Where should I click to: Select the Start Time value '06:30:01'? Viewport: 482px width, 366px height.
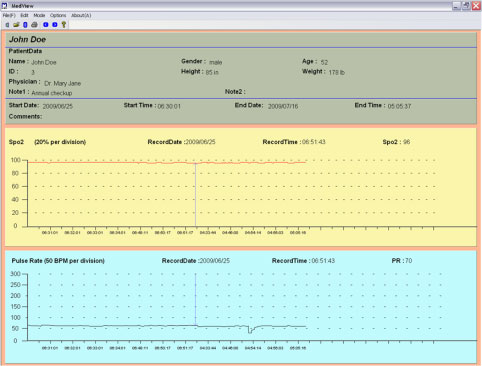pos(169,106)
